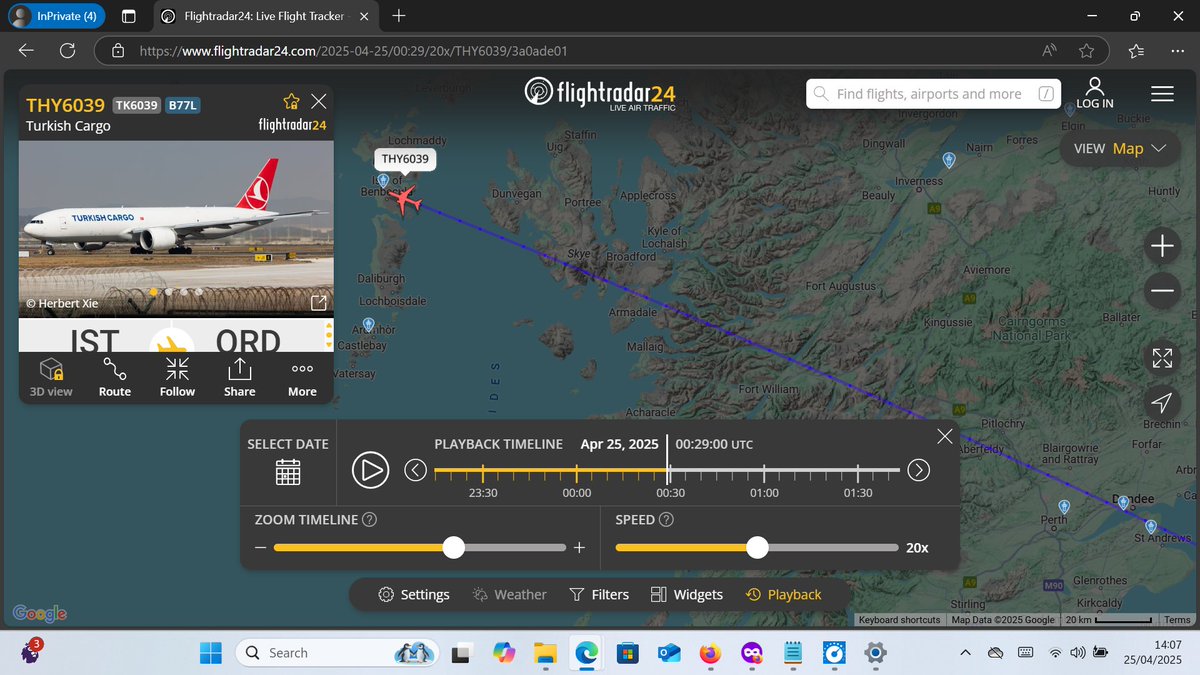1200x675 pixels.
Task: Open Microsoft Store from taskbar
Action: (627, 653)
